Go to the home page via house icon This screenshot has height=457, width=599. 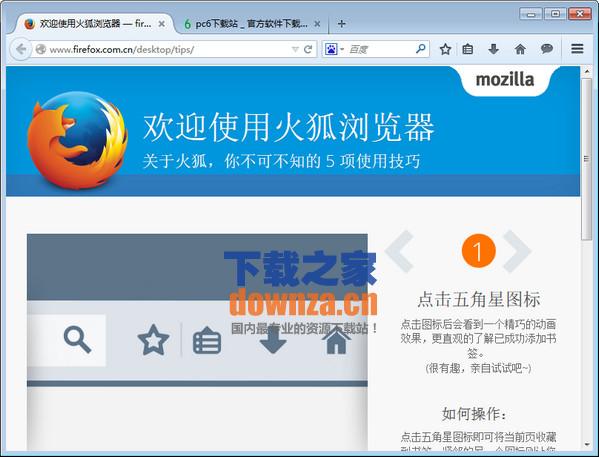520,49
